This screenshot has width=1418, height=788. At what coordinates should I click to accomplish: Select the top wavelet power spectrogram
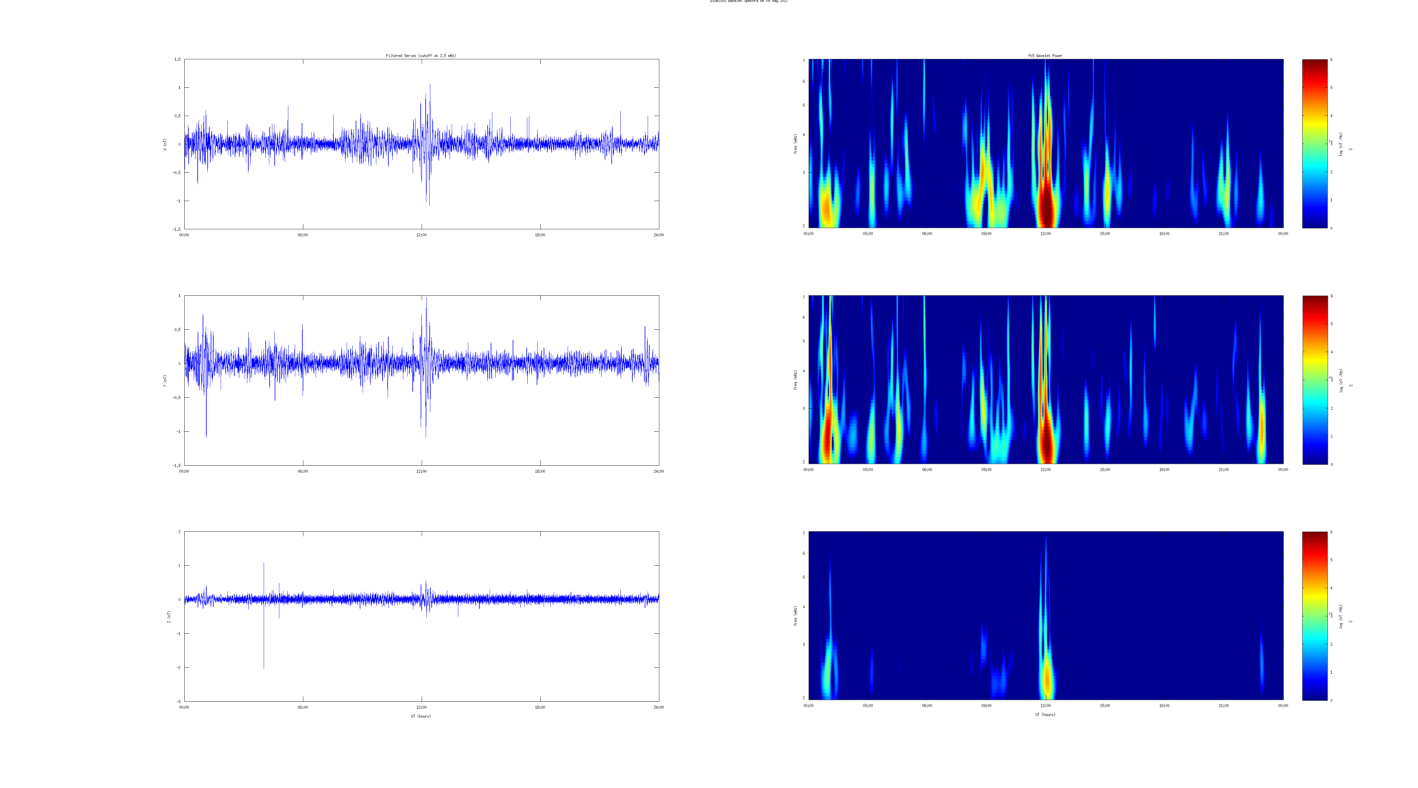pos(1045,143)
